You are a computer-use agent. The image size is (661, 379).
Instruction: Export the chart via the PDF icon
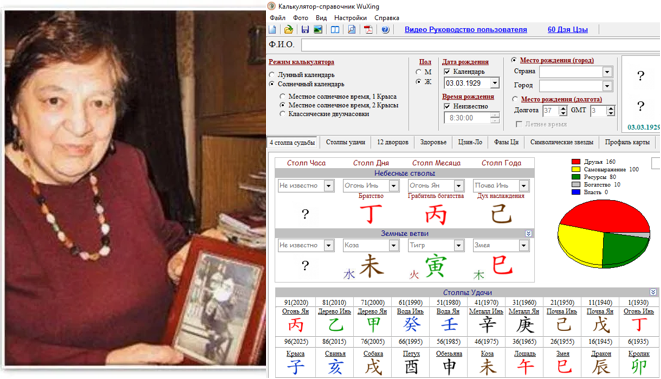[x=368, y=30]
